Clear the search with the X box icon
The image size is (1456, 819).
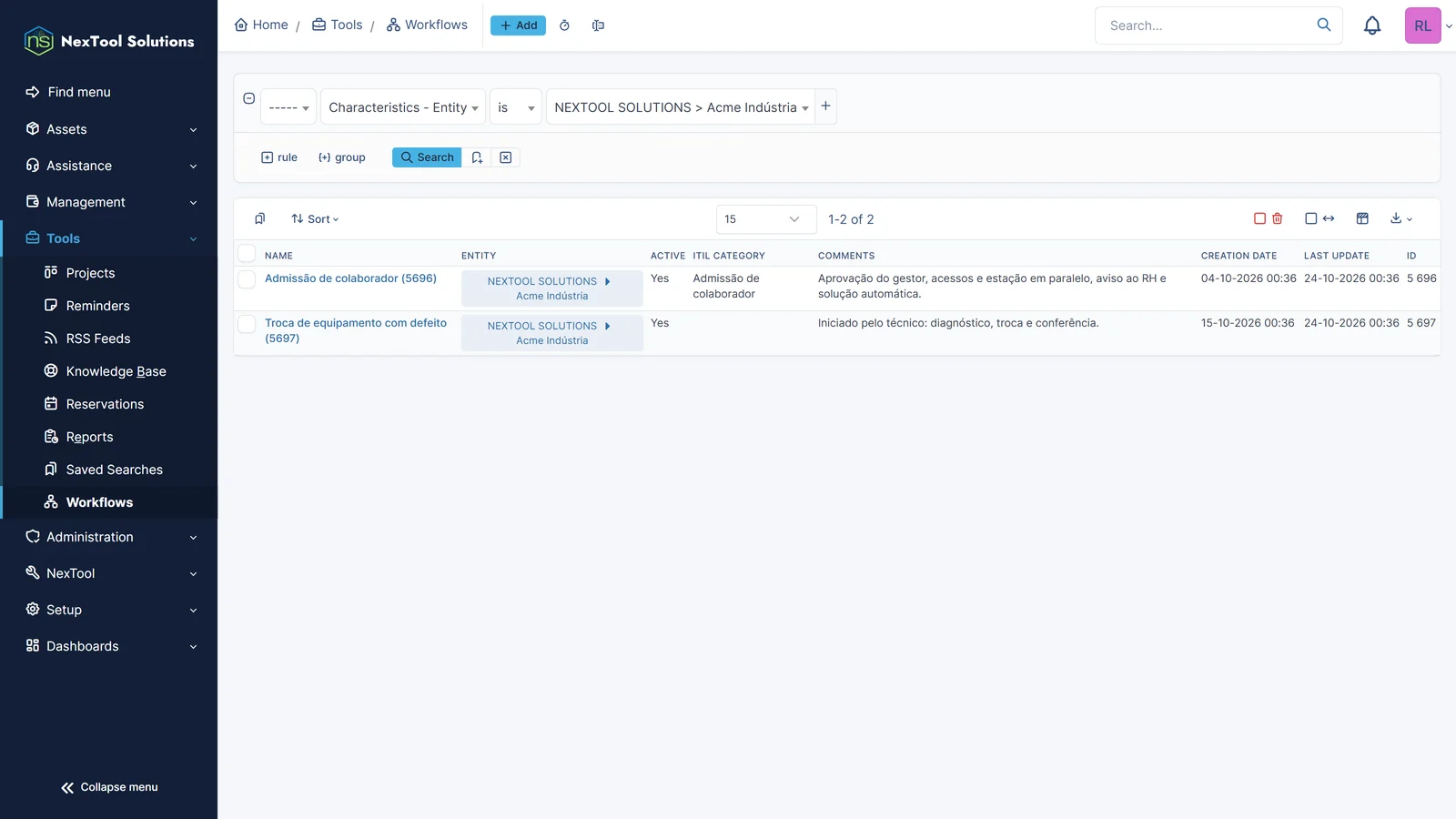click(506, 157)
